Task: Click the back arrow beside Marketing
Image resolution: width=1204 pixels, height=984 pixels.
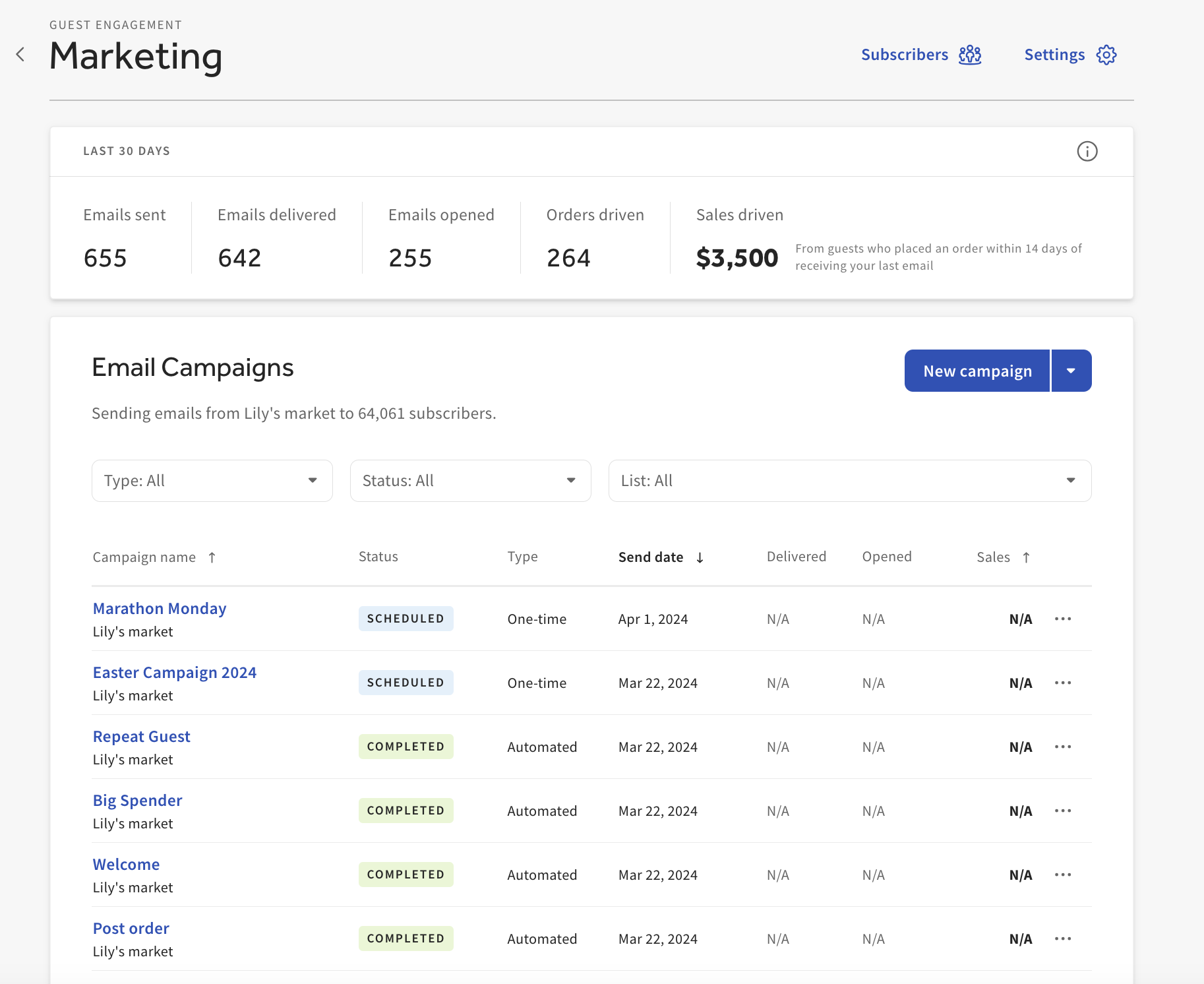Action: pos(20,54)
